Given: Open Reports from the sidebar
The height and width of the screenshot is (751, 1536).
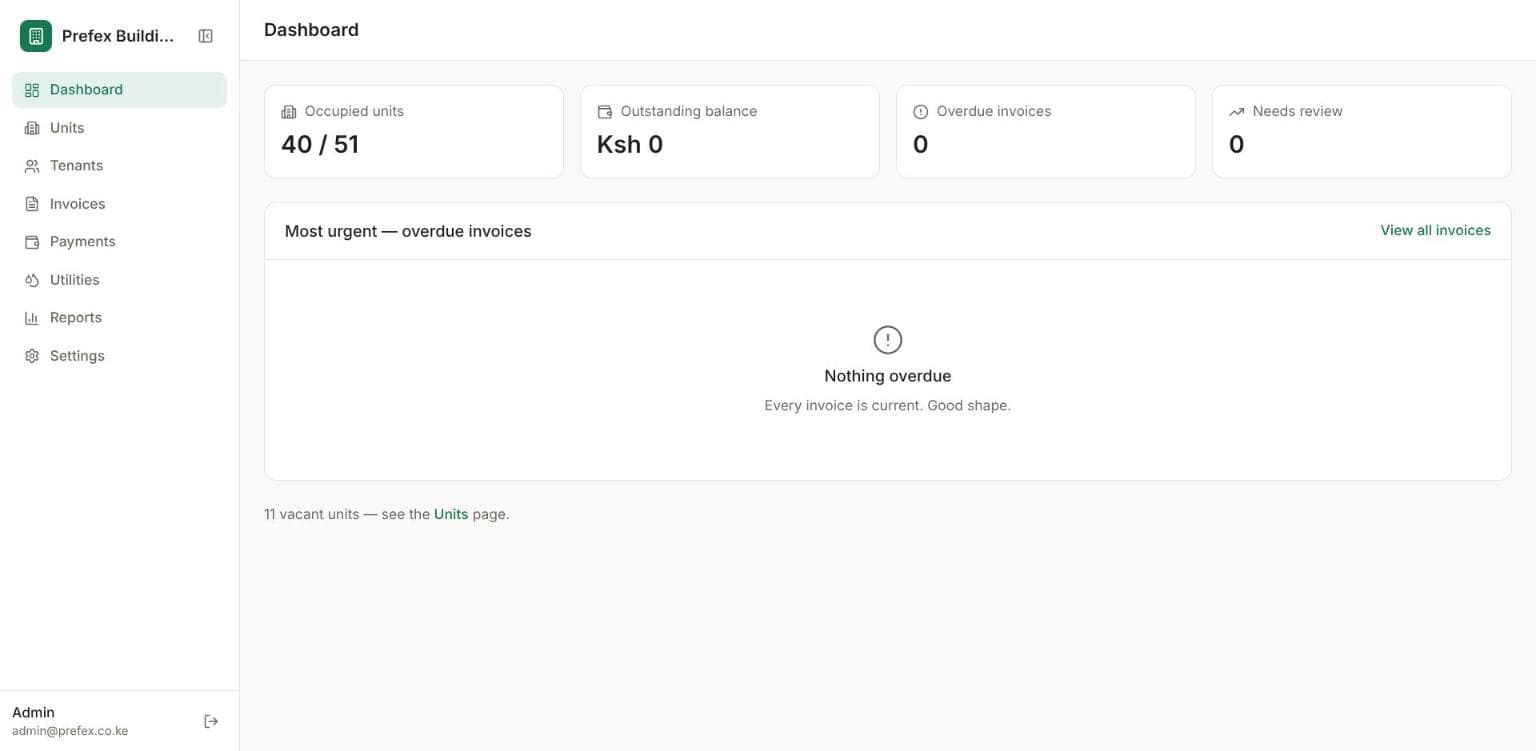Looking at the screenshot, I should point(119,318).
